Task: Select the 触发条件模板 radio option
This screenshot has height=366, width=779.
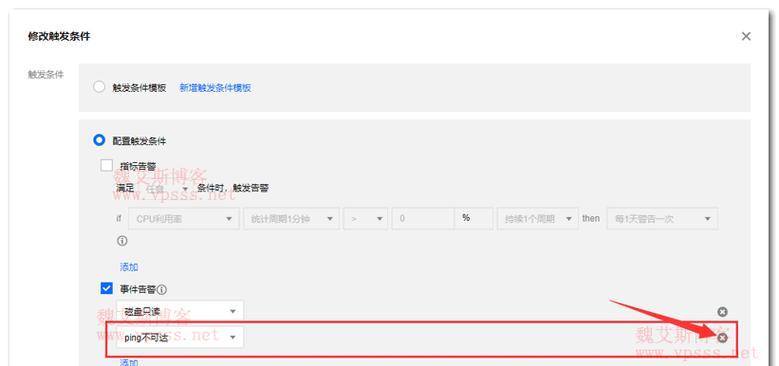Action: [x=99, y=87]
